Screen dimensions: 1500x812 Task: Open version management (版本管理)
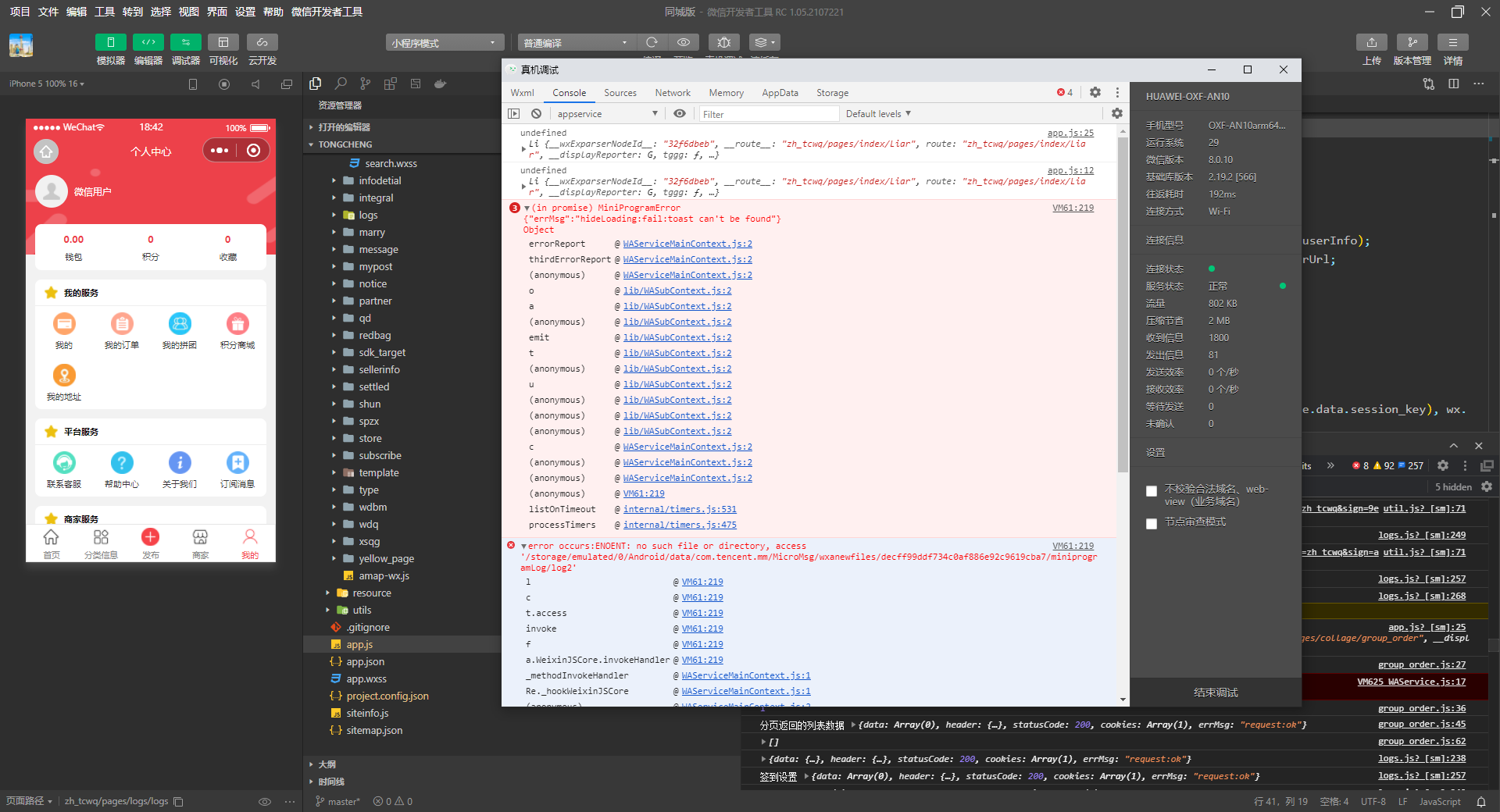pos(1412,42)
